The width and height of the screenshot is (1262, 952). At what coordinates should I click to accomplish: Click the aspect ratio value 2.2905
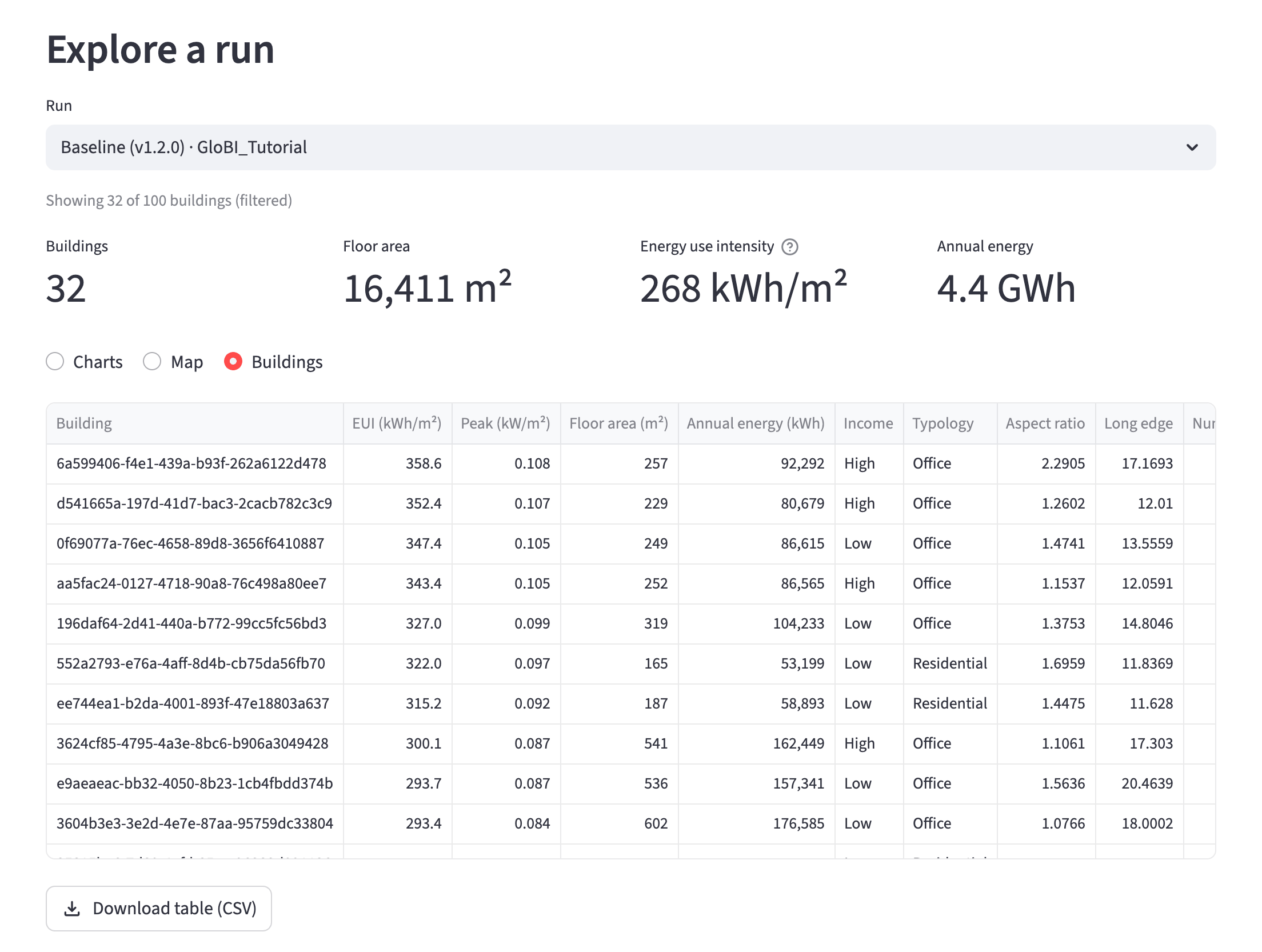[x=1063, y=463]
